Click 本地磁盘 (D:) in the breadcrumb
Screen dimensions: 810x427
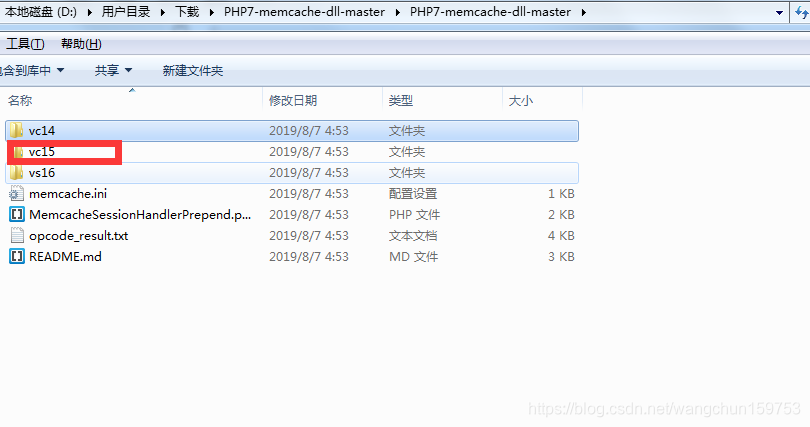[x=41, y=12]
